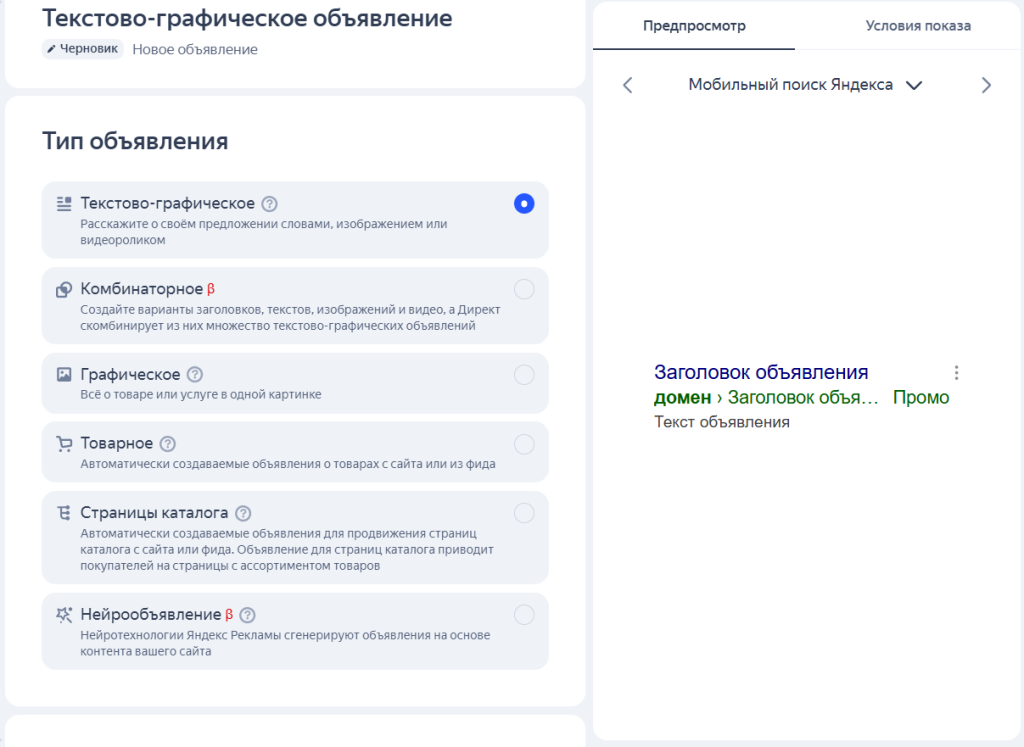Screen dimensions: 1024x747
Task: Choose Страницы каталога radio button
Action: [524, 513]
